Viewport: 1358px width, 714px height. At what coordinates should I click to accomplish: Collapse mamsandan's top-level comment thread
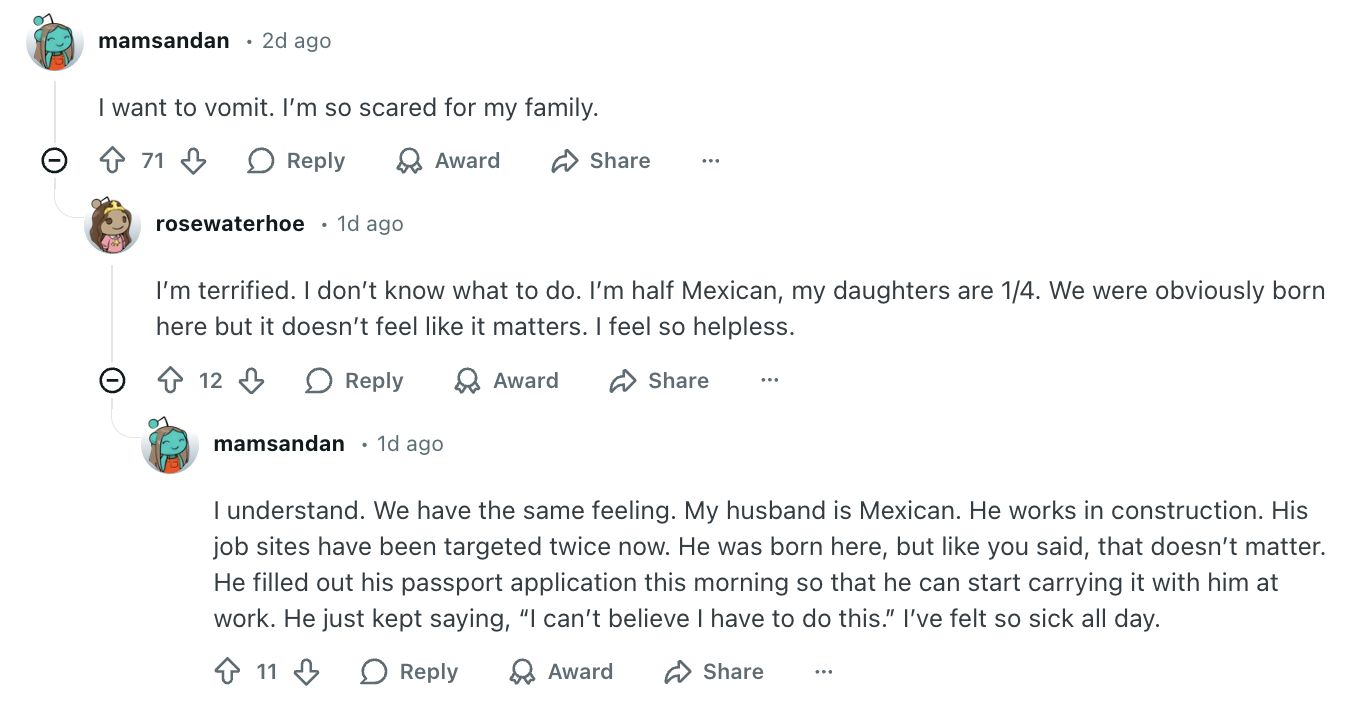click(54, 160)
